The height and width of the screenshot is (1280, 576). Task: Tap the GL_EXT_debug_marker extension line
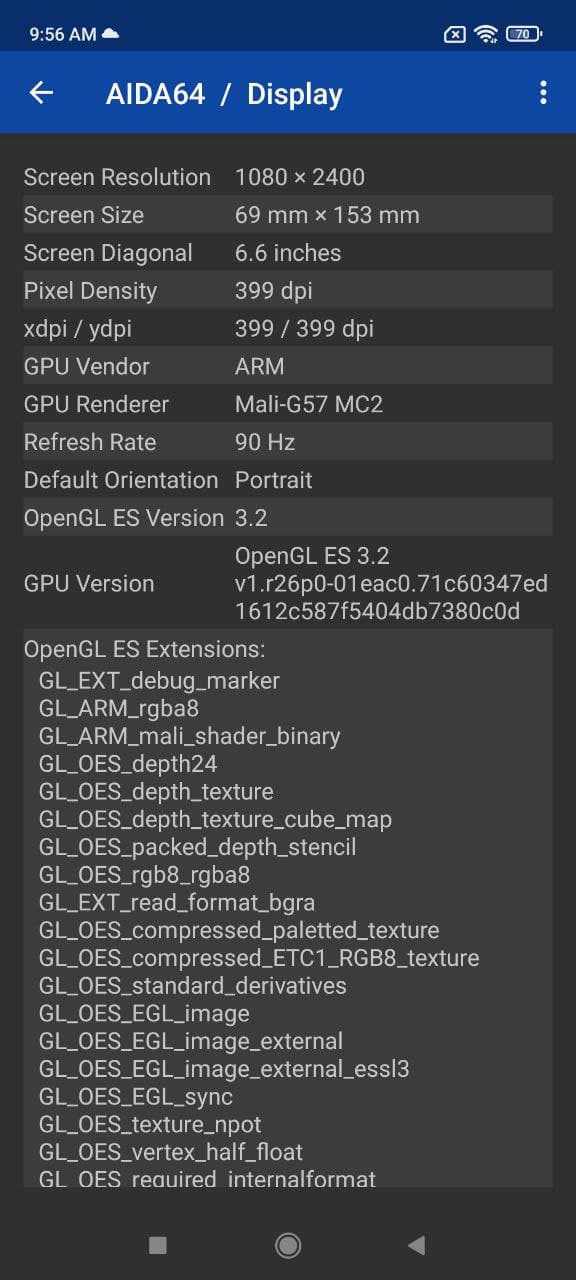[x=159, y=681]
